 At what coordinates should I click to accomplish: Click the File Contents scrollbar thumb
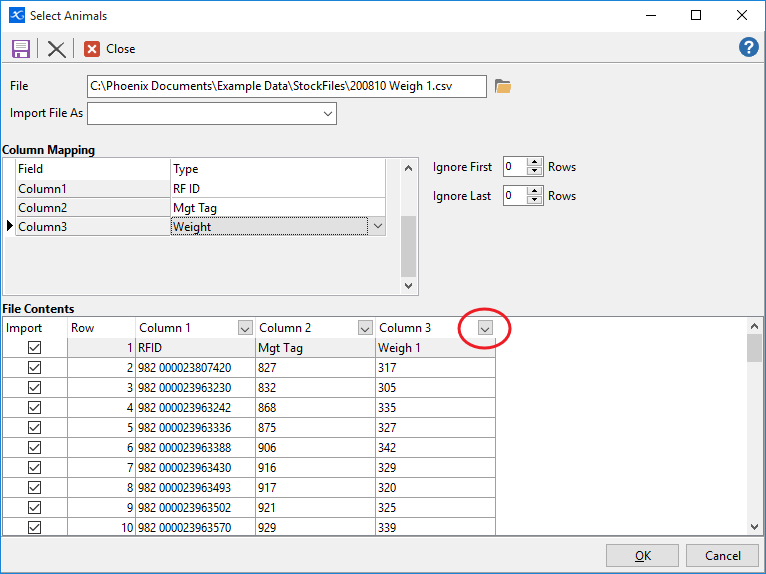click(754, 348)
